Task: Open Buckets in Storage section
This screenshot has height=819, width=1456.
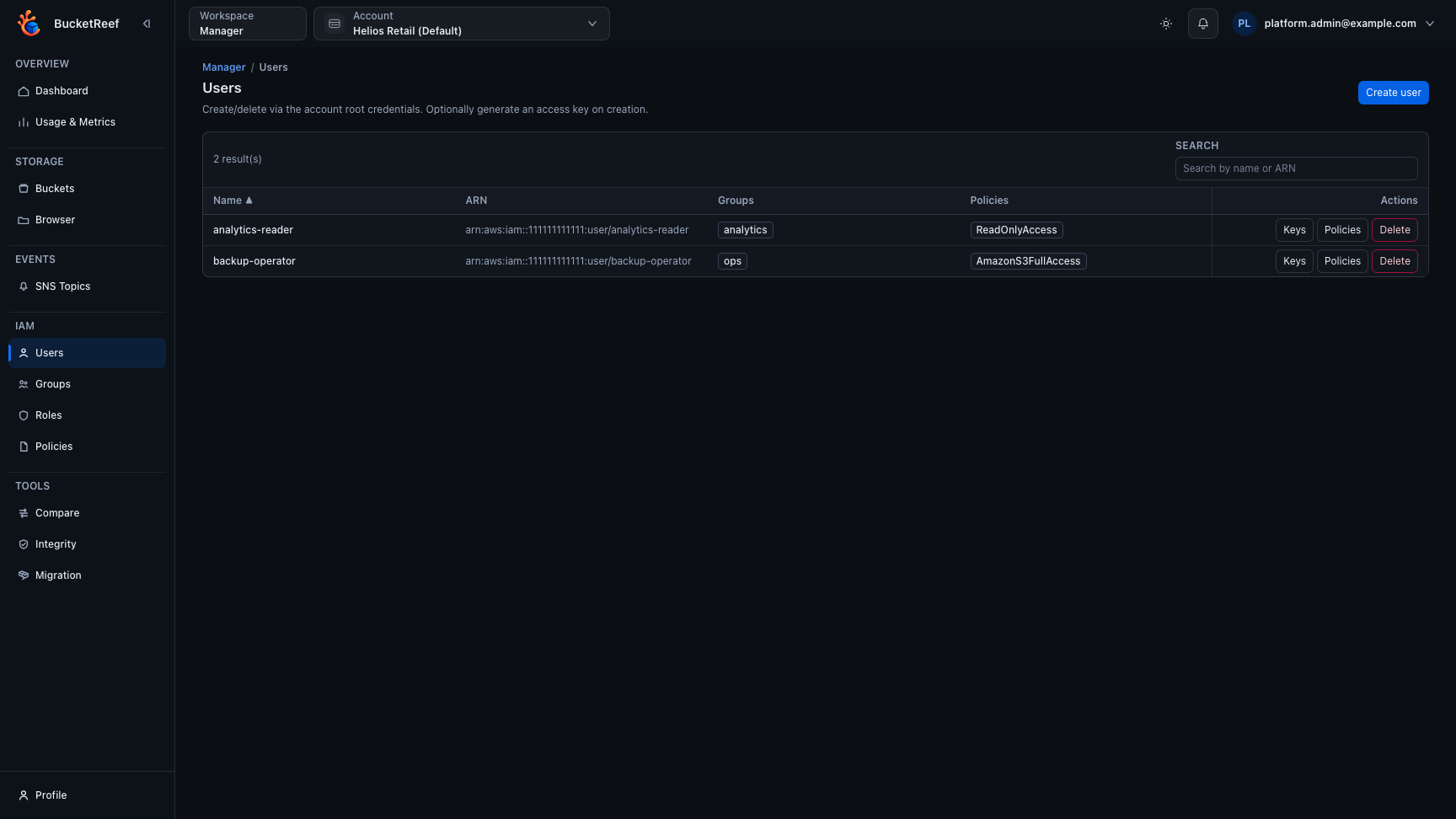Action: click(x=87, y=189)
